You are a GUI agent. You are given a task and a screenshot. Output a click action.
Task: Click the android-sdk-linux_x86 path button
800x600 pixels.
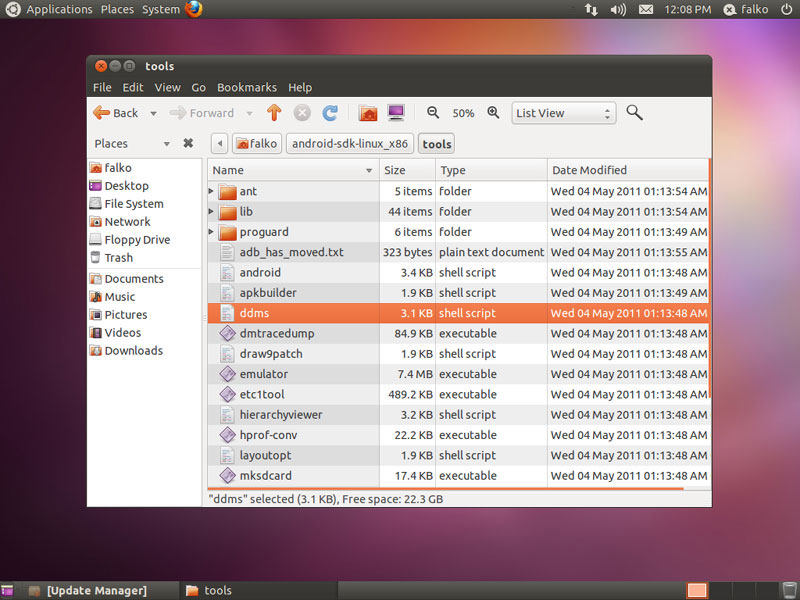349,144
